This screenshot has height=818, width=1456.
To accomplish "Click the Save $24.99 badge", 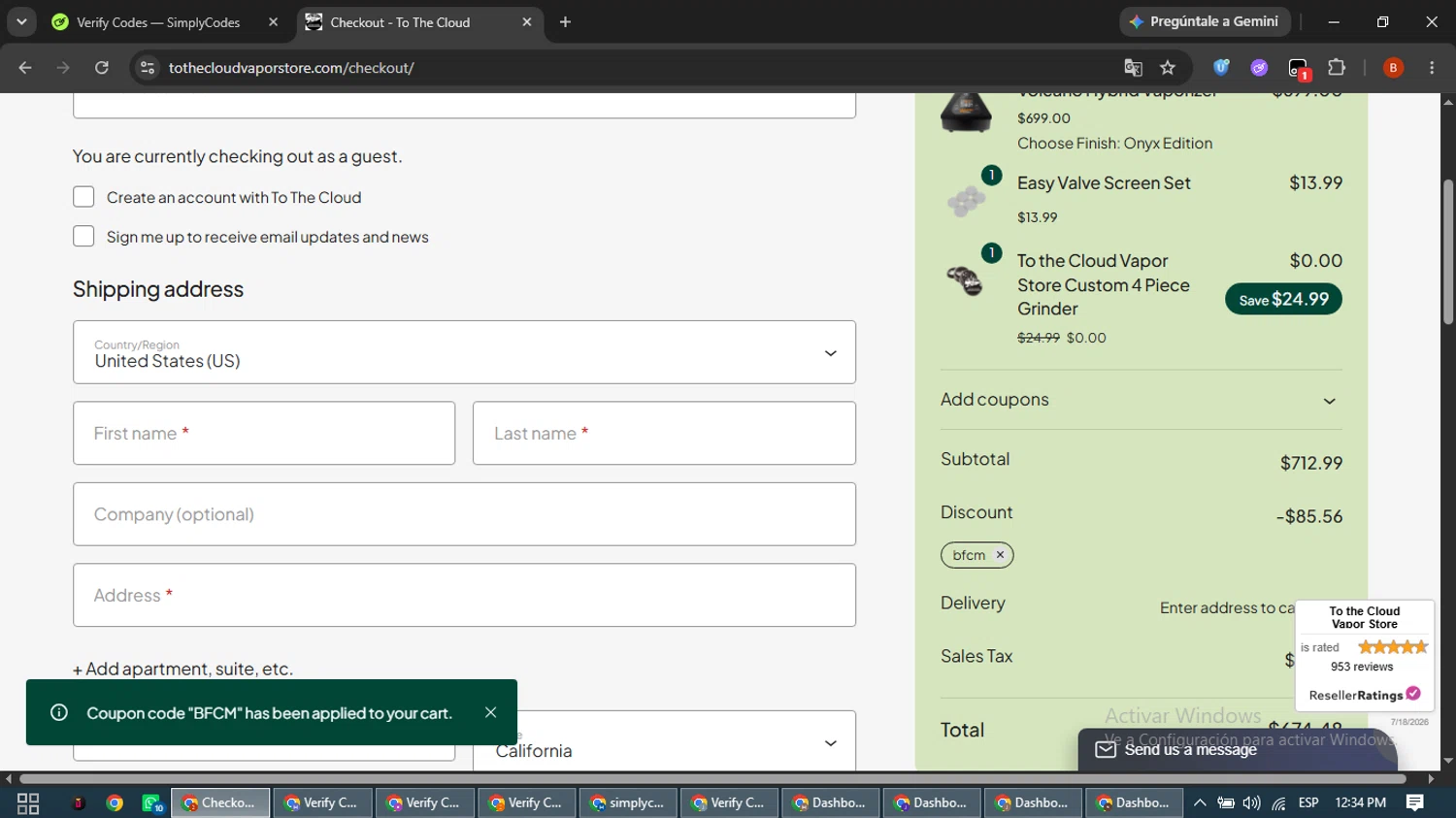I will pos(1283,299).
